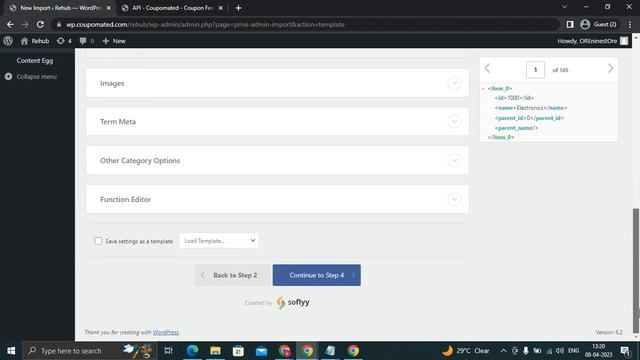The image size is (640, 360).
Task: Expand the Term Meta section
Action: [x=278, y=122]
